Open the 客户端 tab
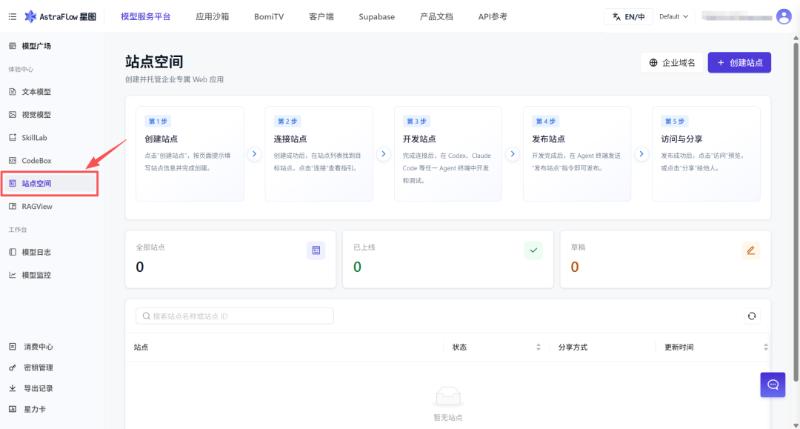Image resolution: width=800 pixels, height=429 pixels. 321,17
